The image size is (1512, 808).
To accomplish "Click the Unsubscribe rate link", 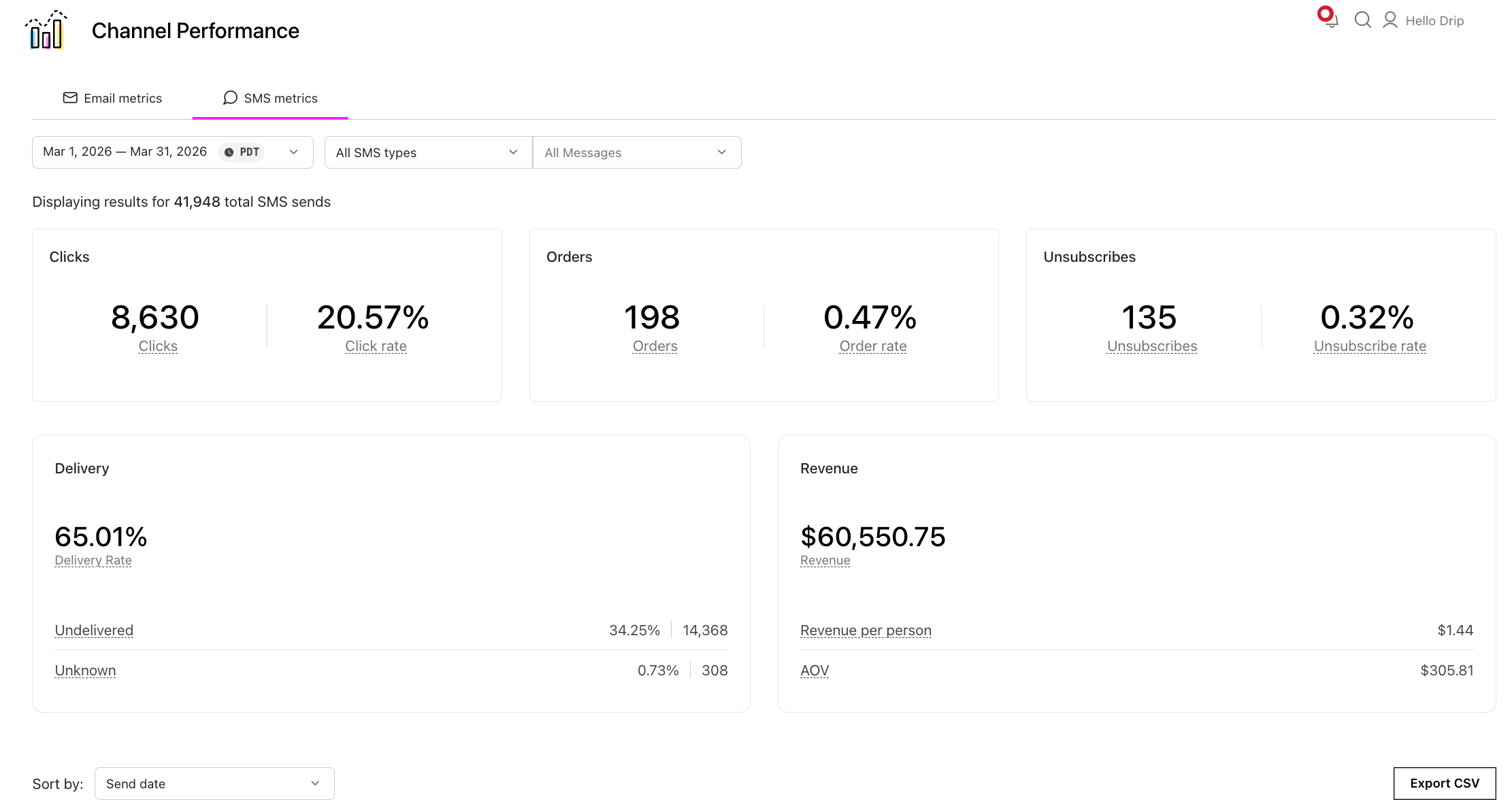I will point(1369,346).
